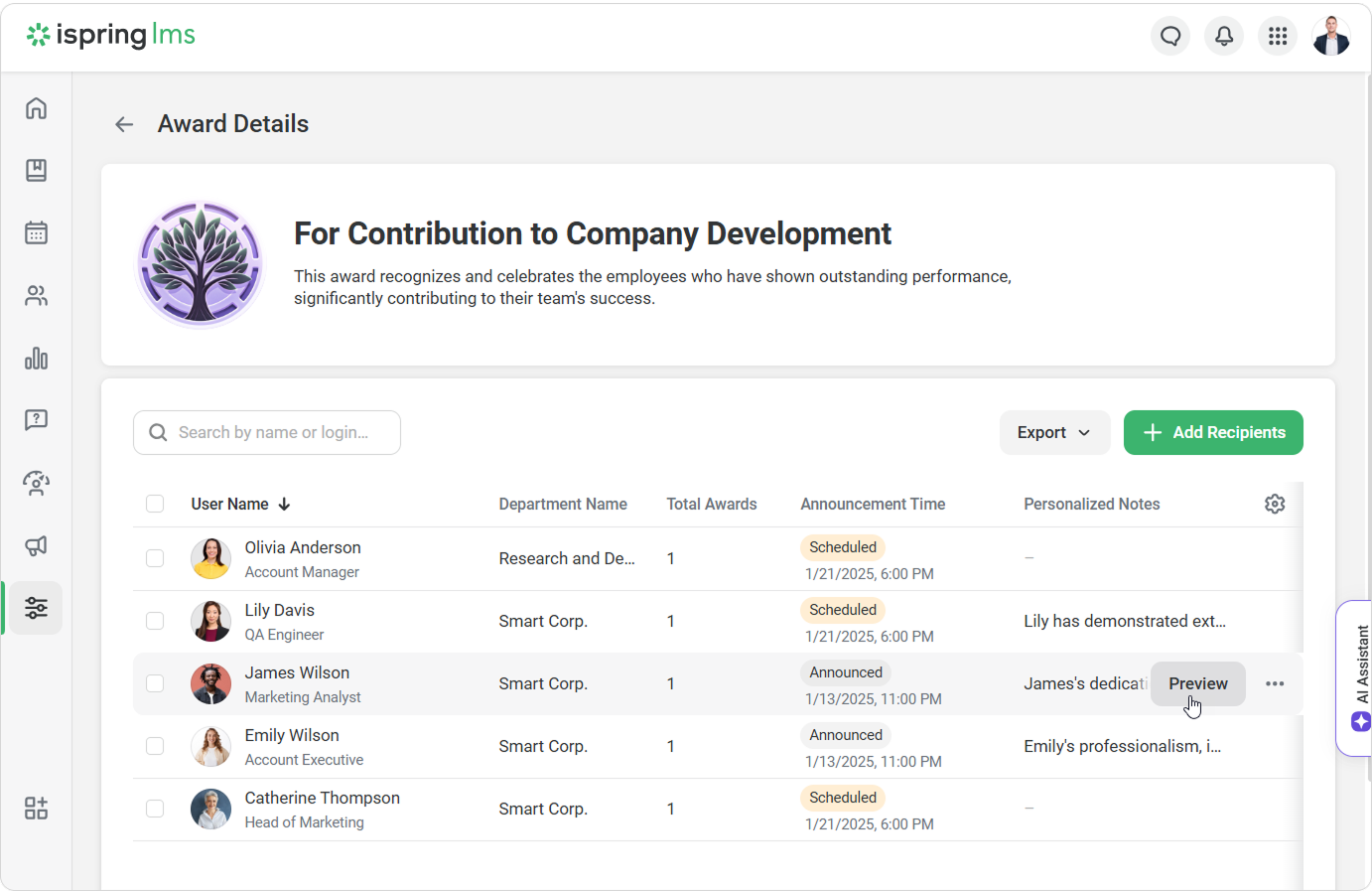1372x891 pixels.
Task: Click the Add Recipients button
Action: 1212,433
